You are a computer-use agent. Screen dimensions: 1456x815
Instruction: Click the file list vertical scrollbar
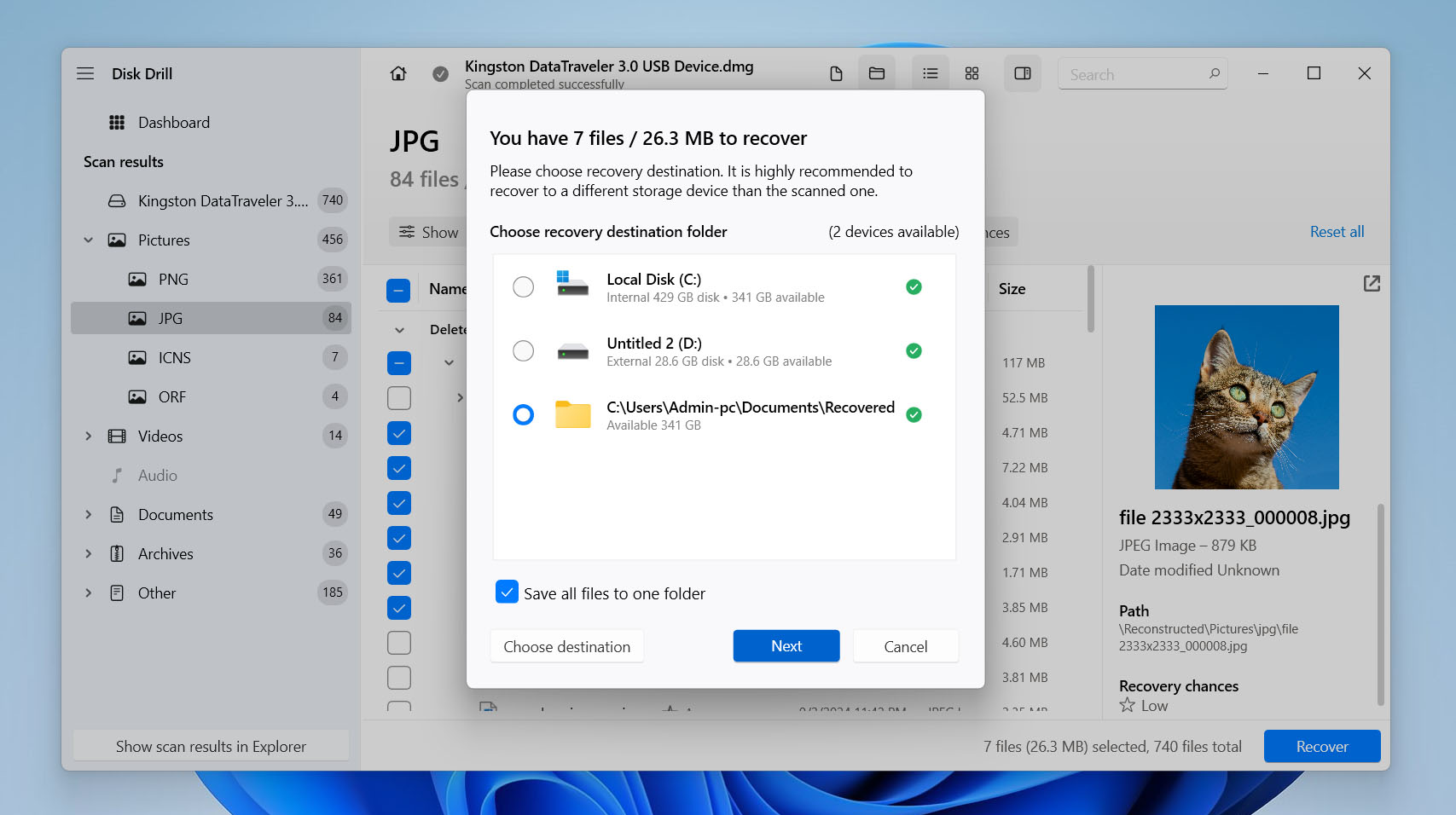click(x=1090, y=300)
